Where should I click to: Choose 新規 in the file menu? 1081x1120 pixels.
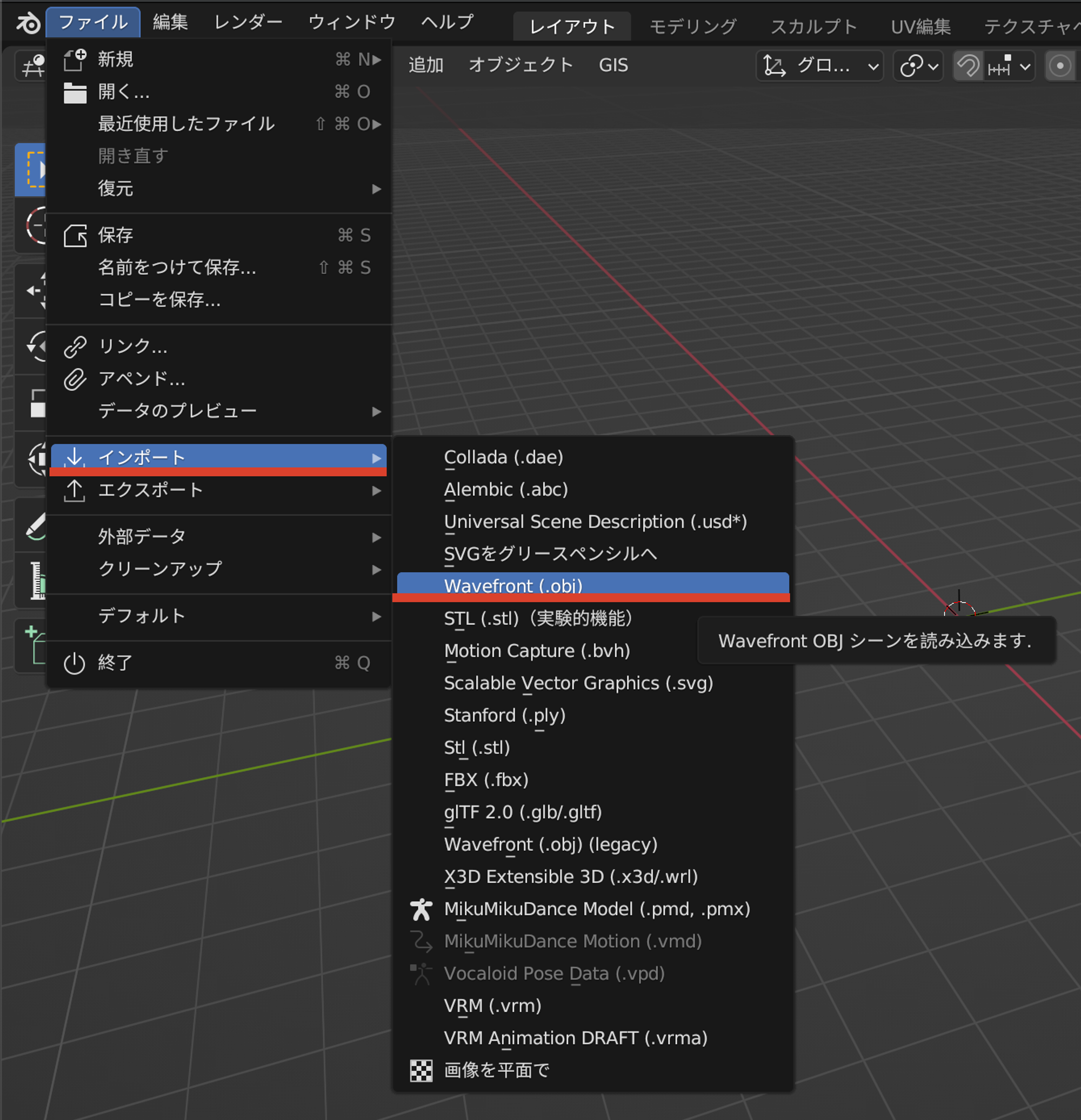point(219,59)
